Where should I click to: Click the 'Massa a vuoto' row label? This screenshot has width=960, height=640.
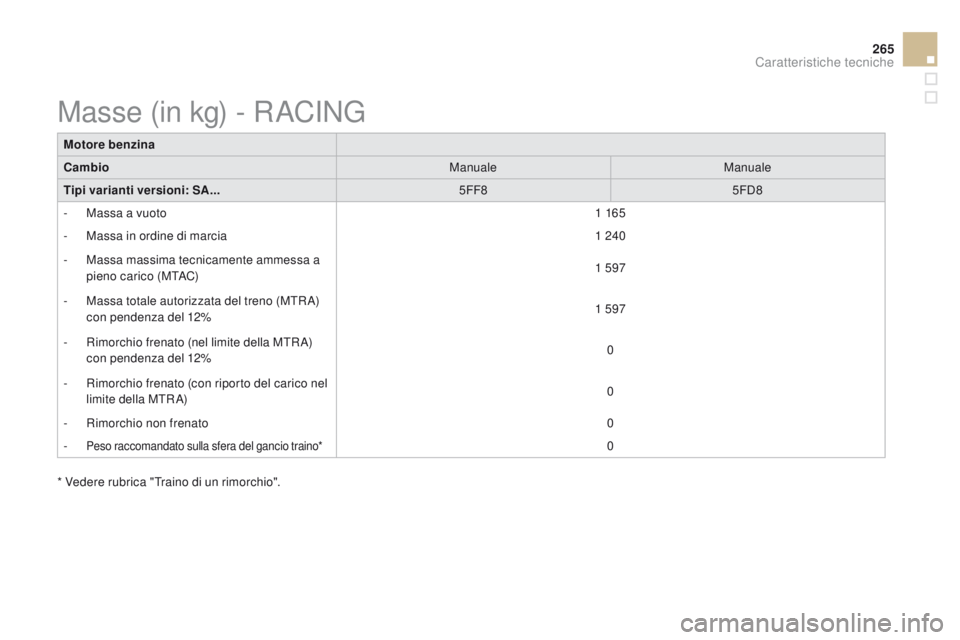point(126,213)
